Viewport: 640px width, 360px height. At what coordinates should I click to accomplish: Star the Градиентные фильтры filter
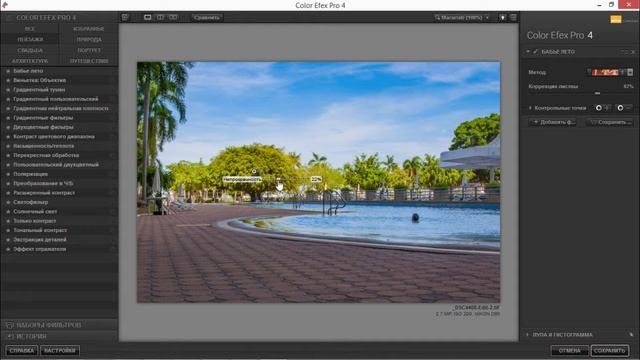8,118
